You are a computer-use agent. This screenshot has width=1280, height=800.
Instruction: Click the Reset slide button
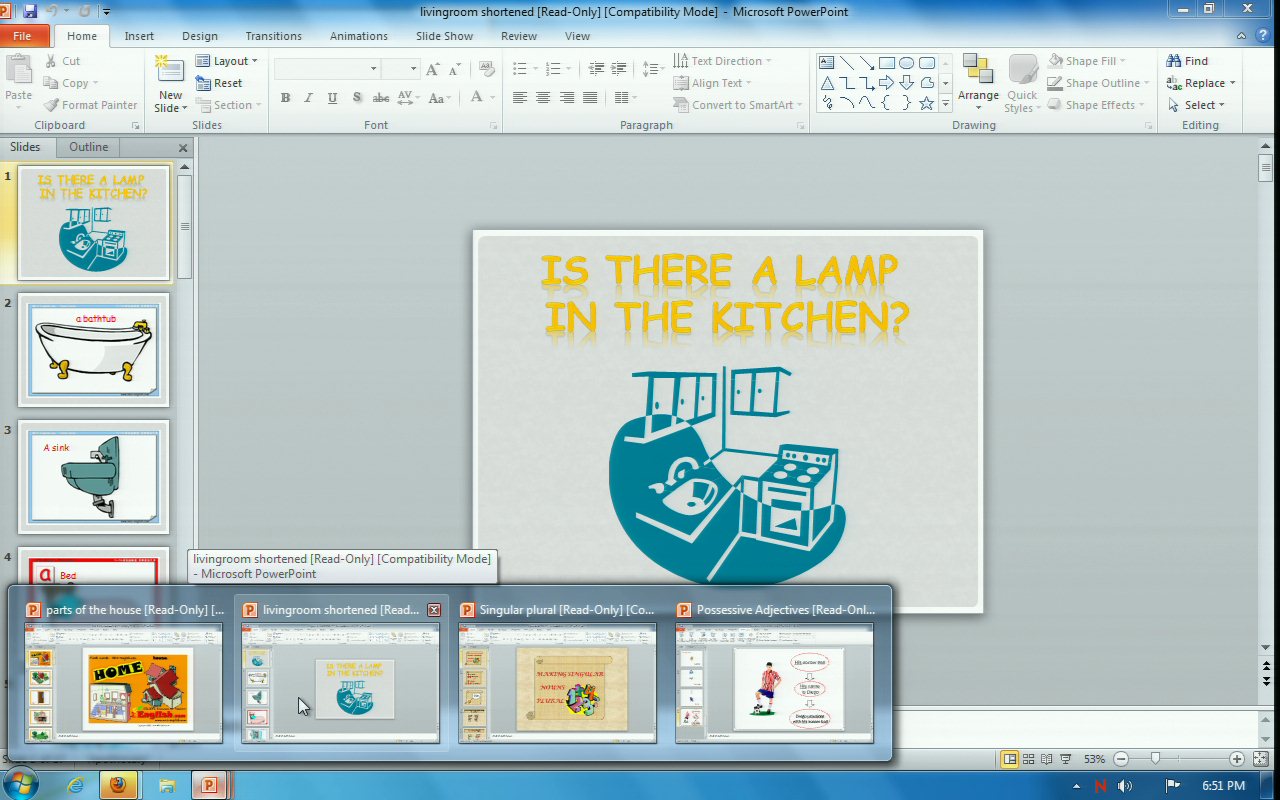point(220,83)
